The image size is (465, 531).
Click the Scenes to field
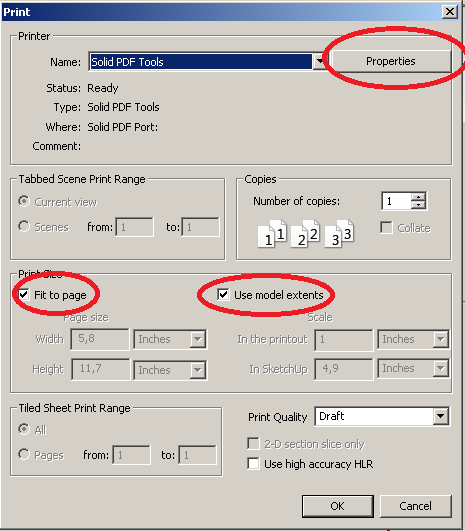coord(200,227)
